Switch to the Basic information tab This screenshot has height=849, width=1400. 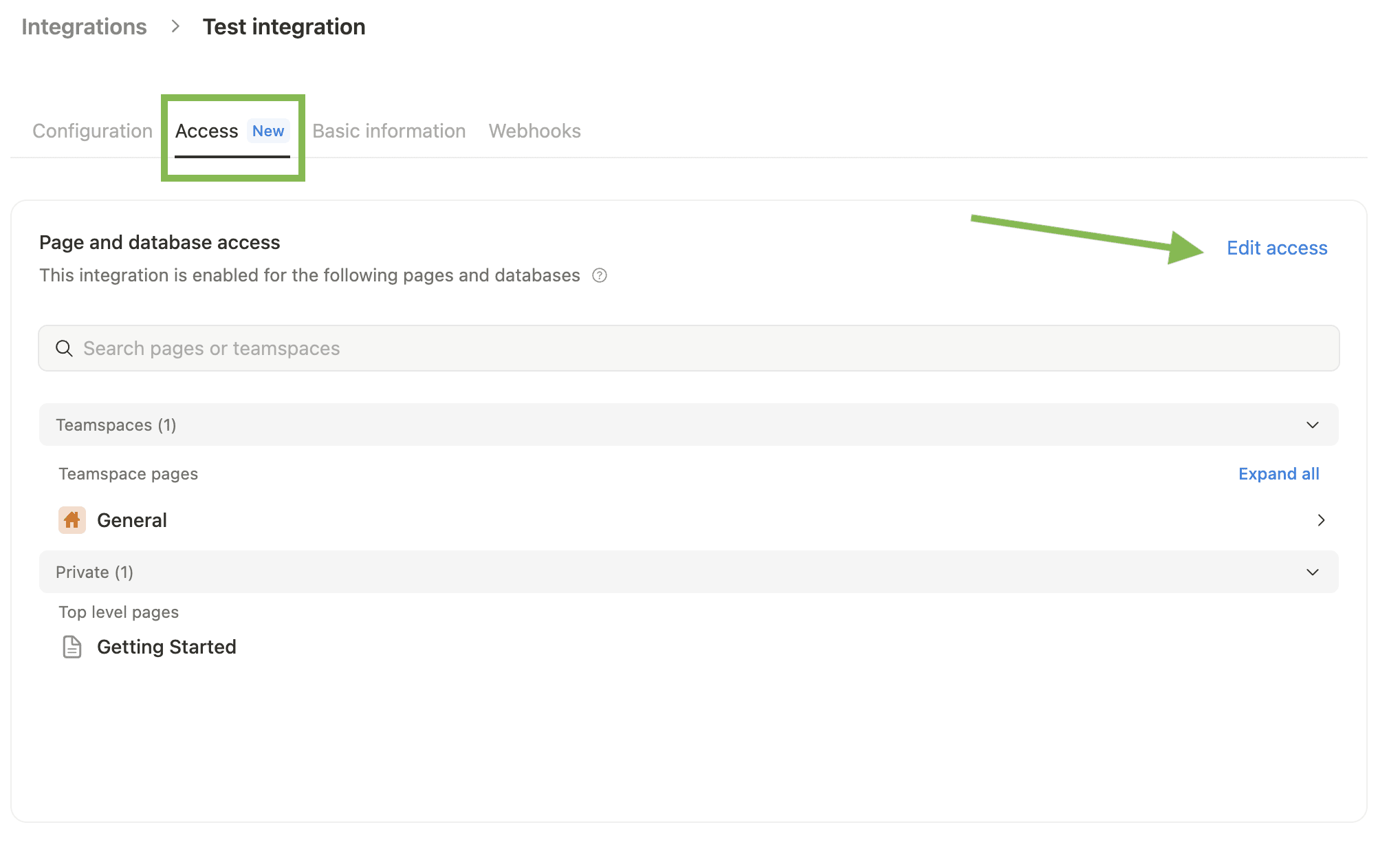tap(389, 131)
